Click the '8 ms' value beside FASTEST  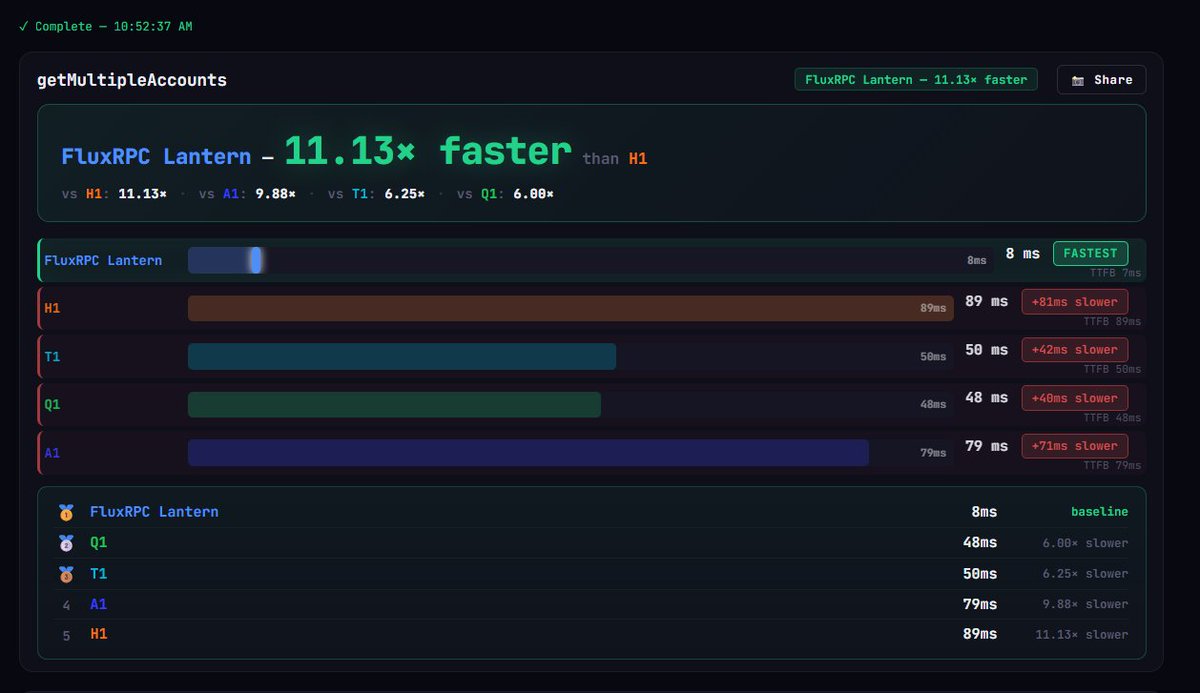tap(1023, 253)
